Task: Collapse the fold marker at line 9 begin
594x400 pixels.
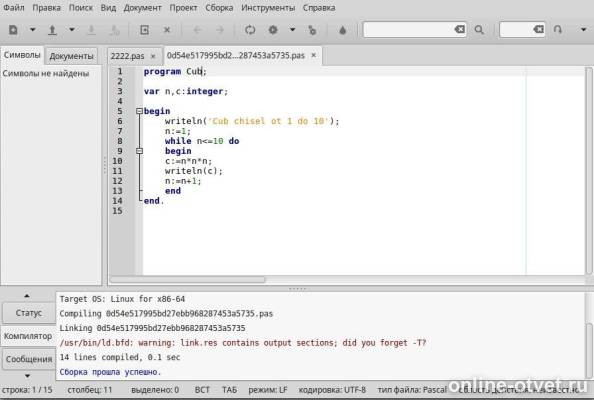Action: pos(139,151)
